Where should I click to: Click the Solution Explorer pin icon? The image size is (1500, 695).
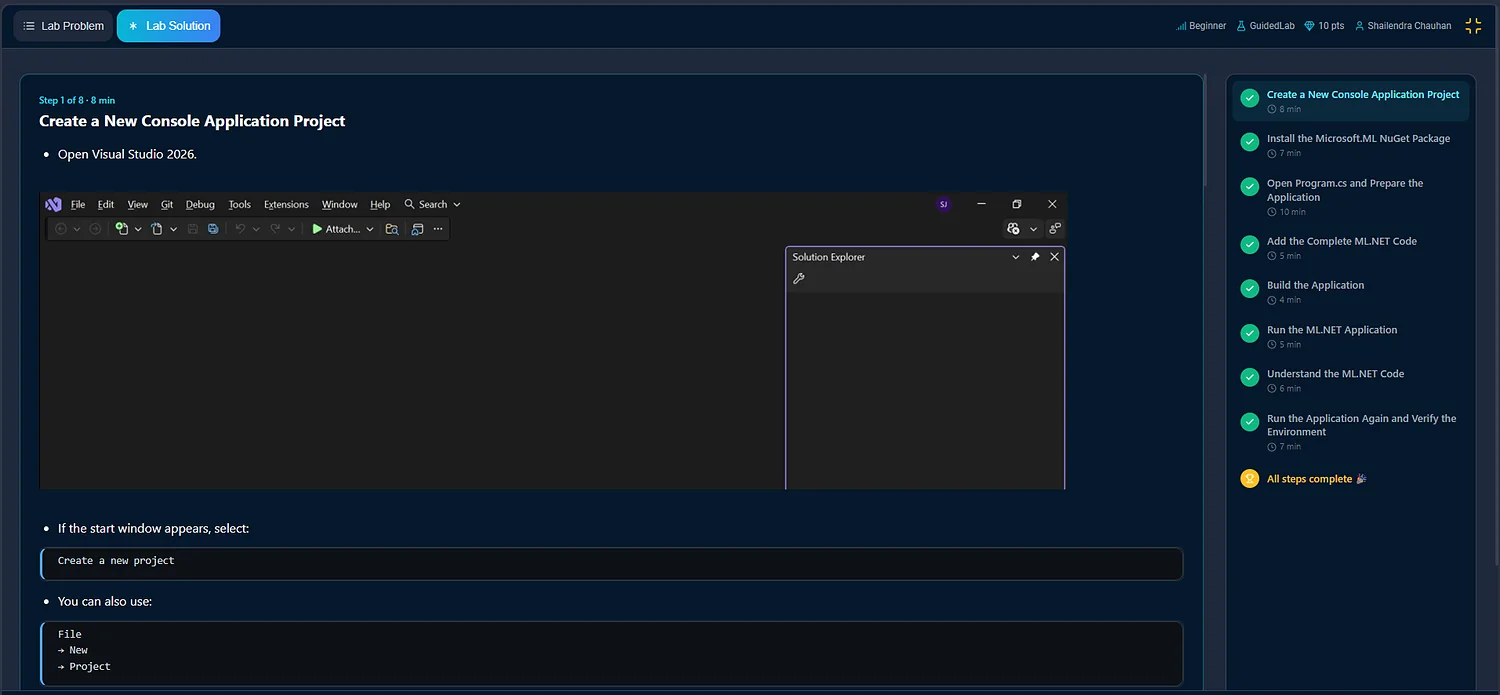[x=1035, y=257]
